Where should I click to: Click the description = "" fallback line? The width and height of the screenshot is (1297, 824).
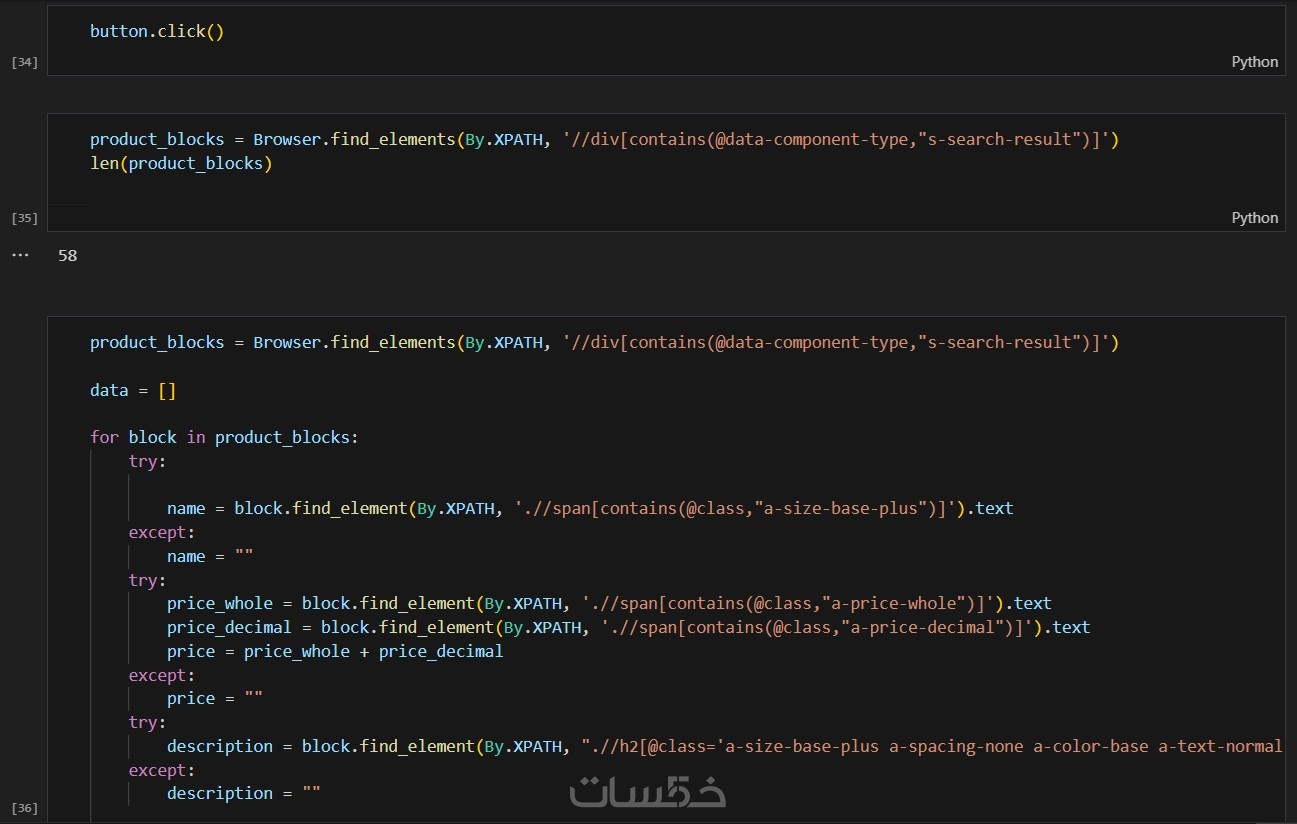point(243,793)
